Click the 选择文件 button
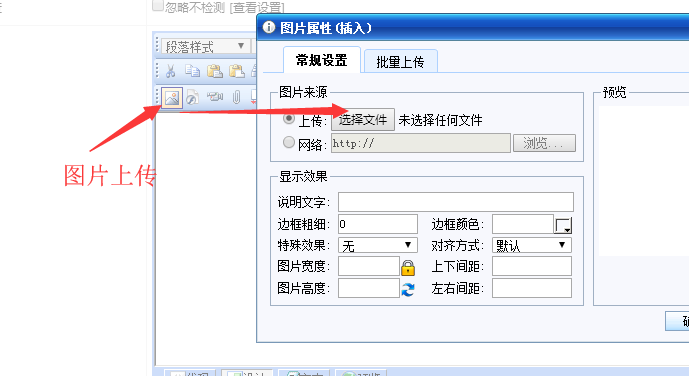The height and width of the screenshot is (376, 689). pyautogui.click(x=363, y=119)
